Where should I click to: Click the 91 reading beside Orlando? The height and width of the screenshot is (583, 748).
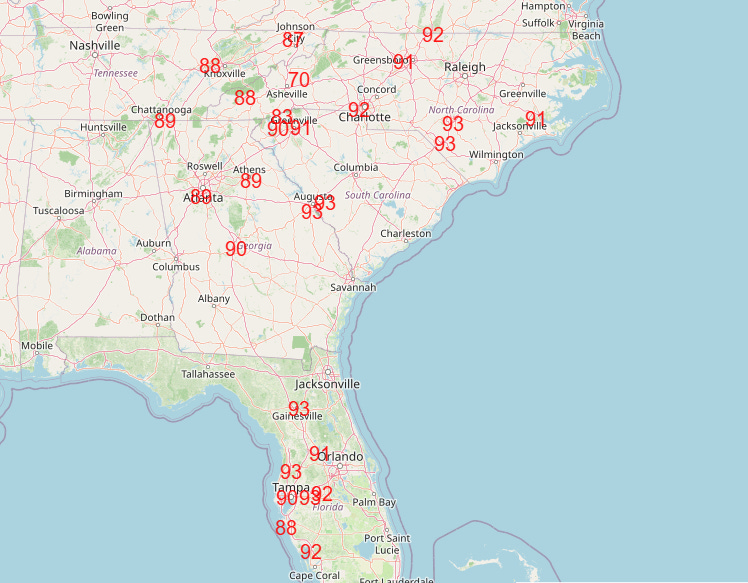(x=320, y=454)
